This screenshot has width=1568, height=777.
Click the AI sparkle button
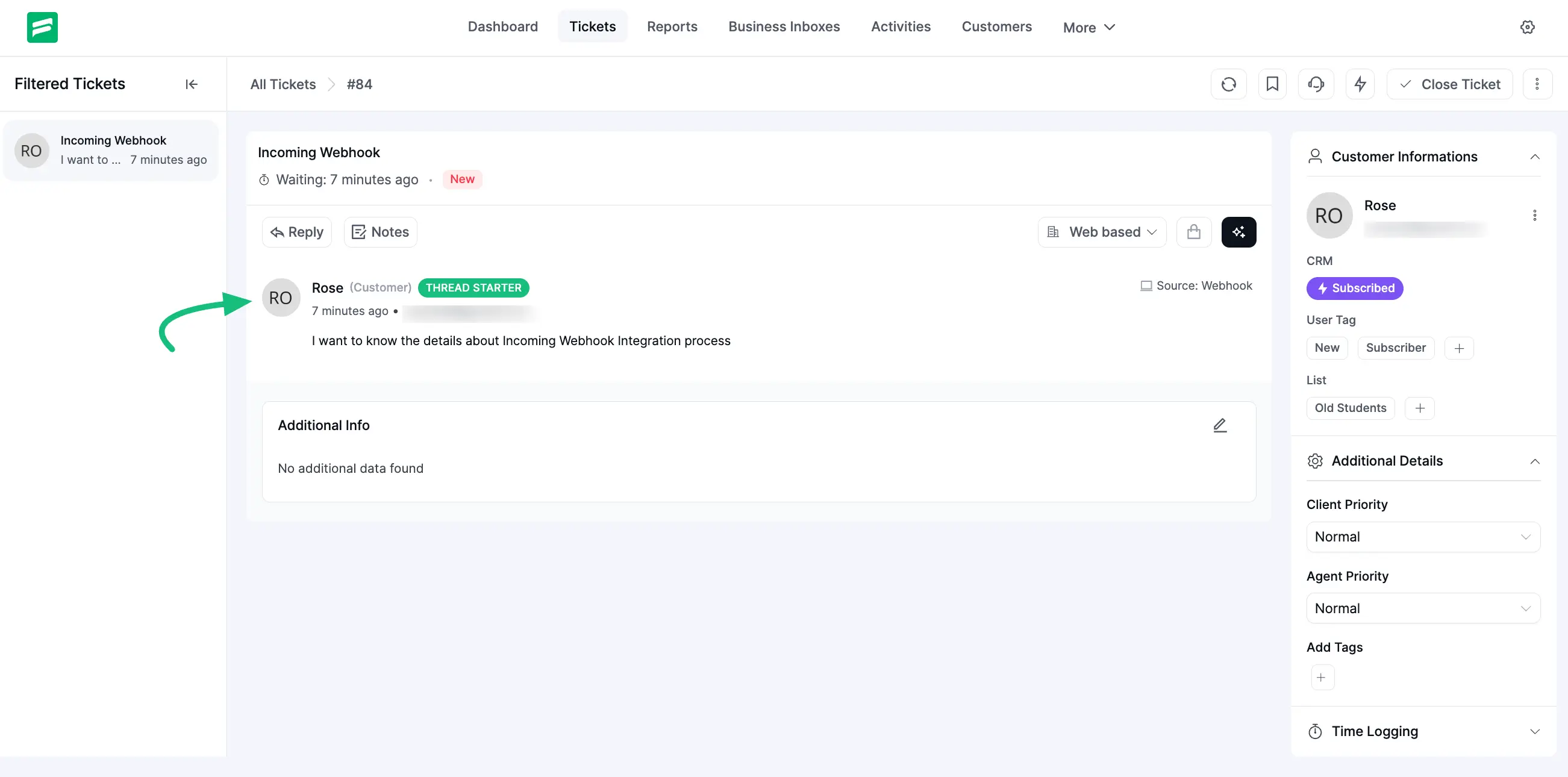click(1238, 232)
